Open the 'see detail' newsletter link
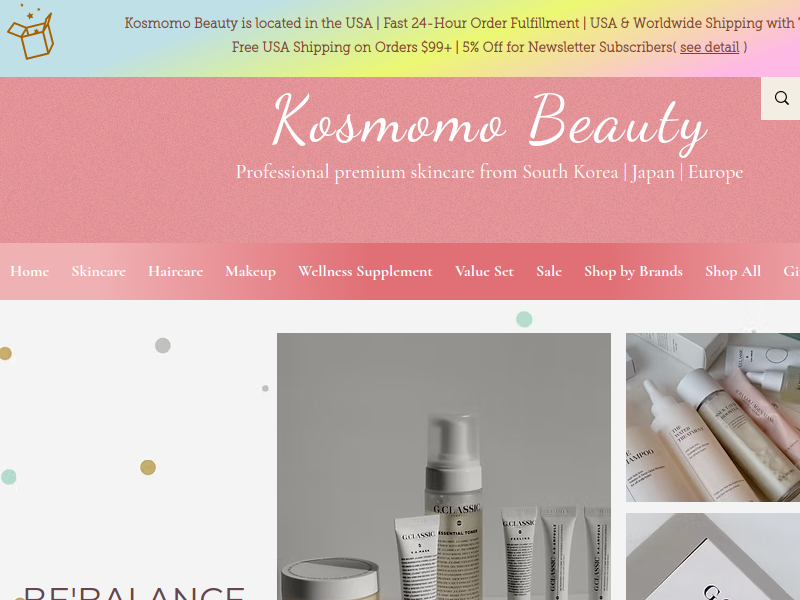800x600 pixels. click(x=709, y=47)
